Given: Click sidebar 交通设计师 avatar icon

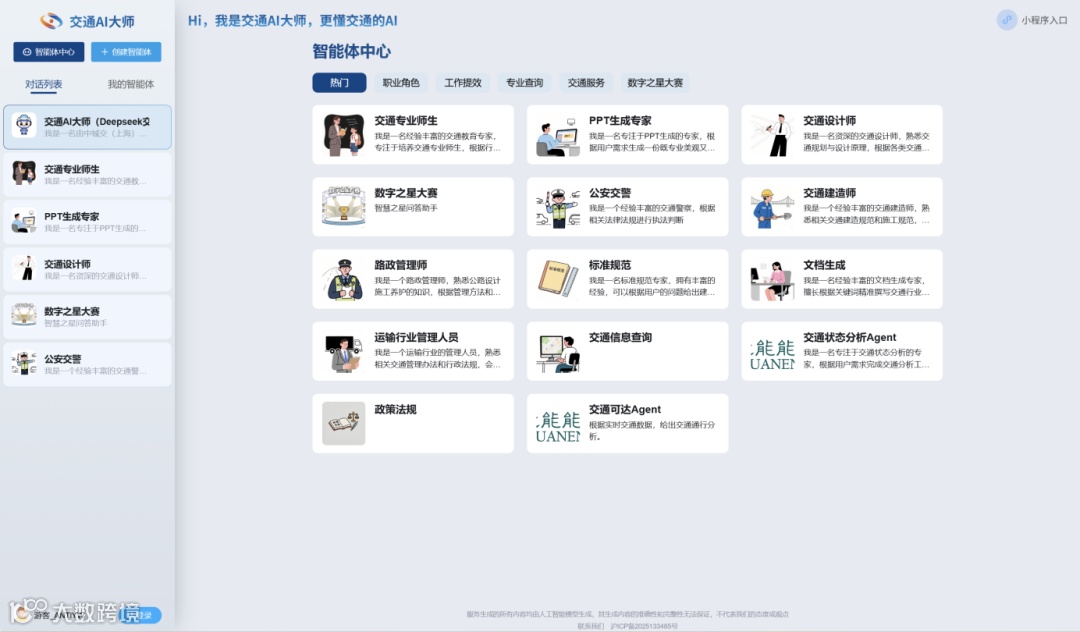Looking at the screenshot, I should (24, 268).
